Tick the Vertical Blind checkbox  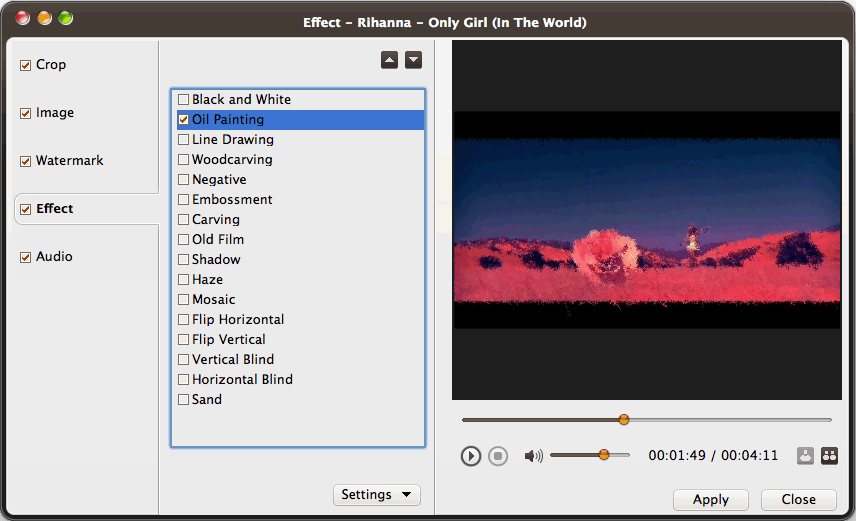click(183, 359)
